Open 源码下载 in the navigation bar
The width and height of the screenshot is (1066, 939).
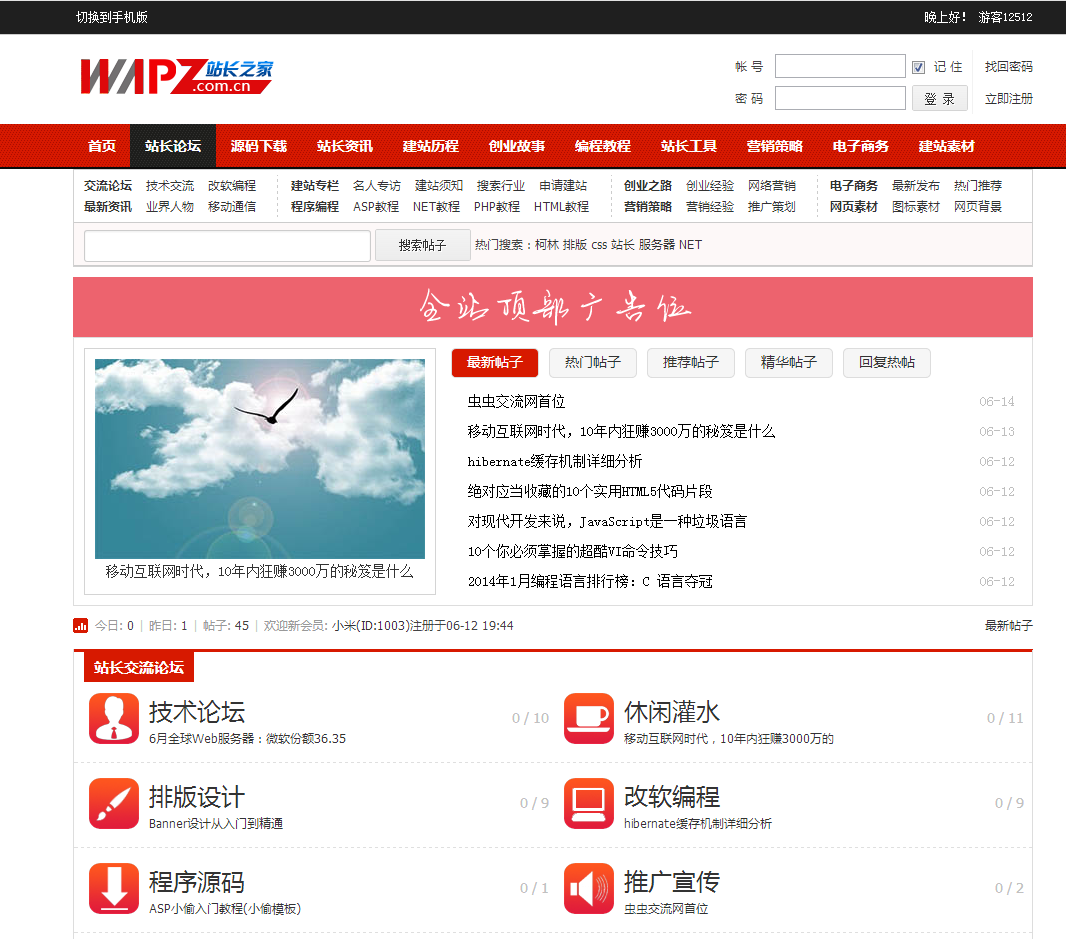click(258, 146)
